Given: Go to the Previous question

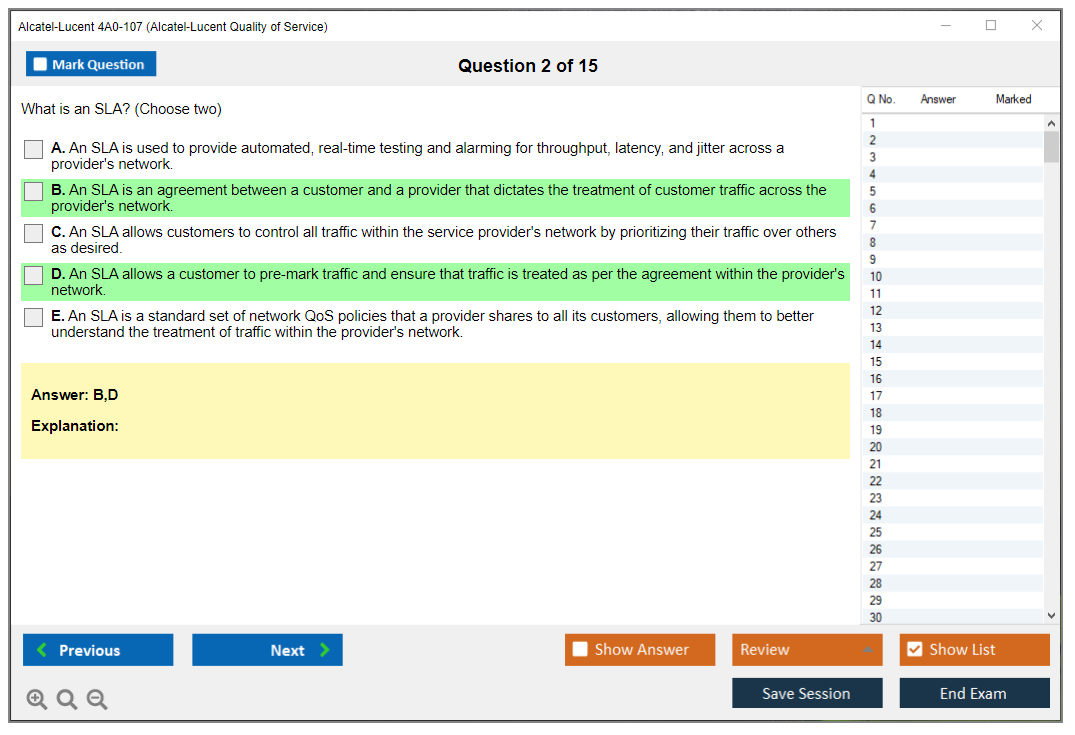Looking at the screenshot, I should [x=98, y=650].
